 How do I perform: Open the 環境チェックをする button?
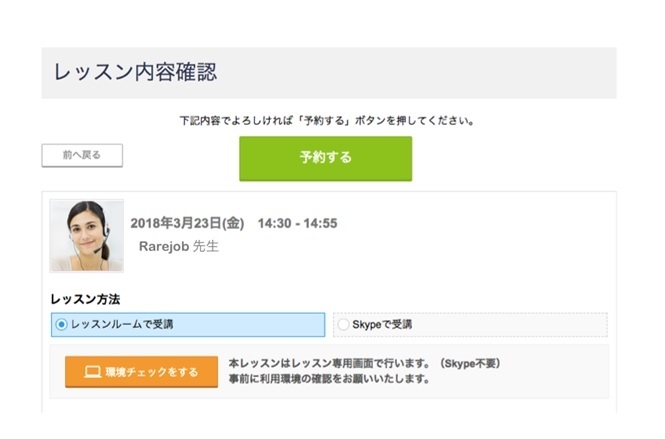pos(141,372)
